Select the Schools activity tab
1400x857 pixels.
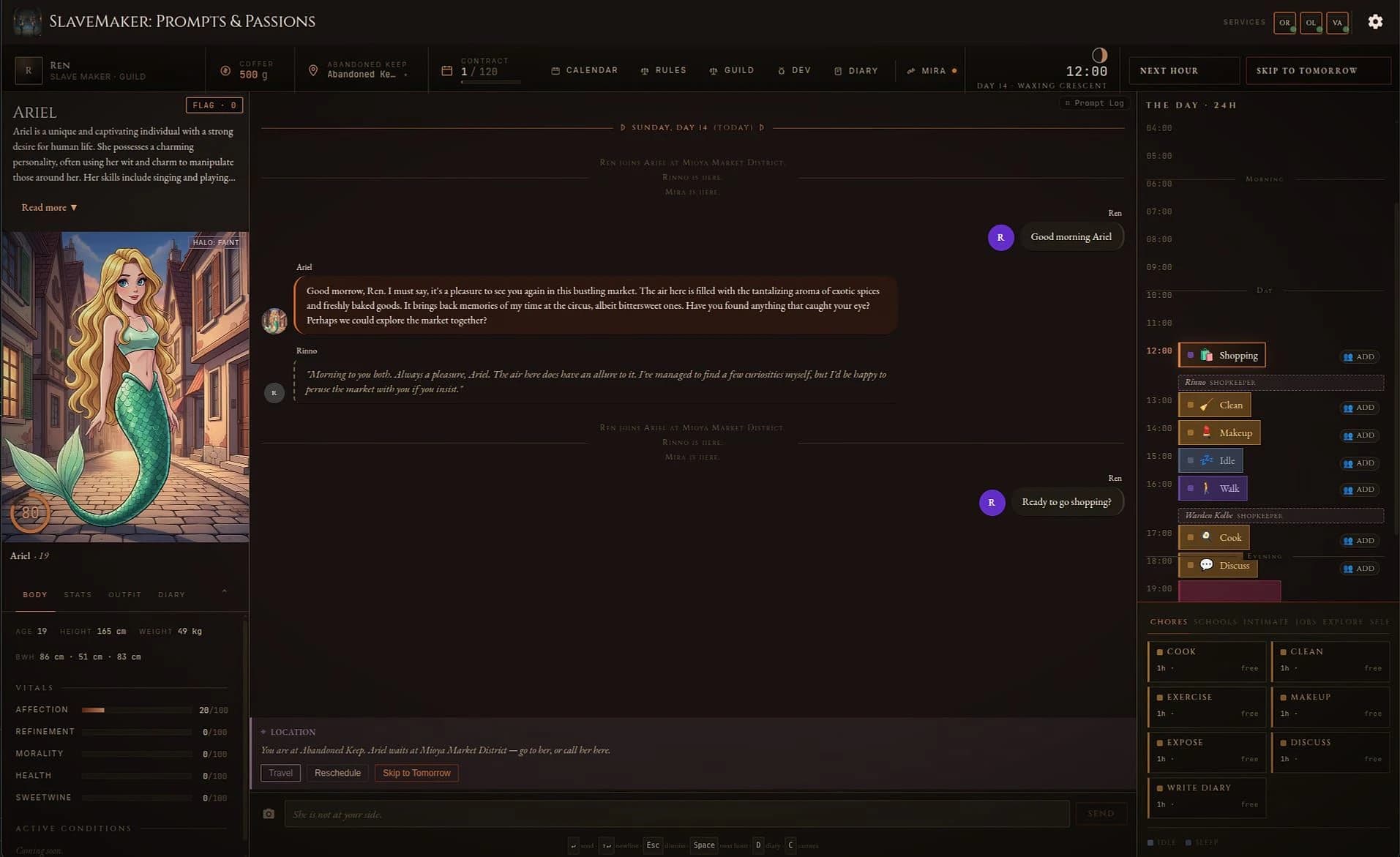click(x=1215, y=622)
